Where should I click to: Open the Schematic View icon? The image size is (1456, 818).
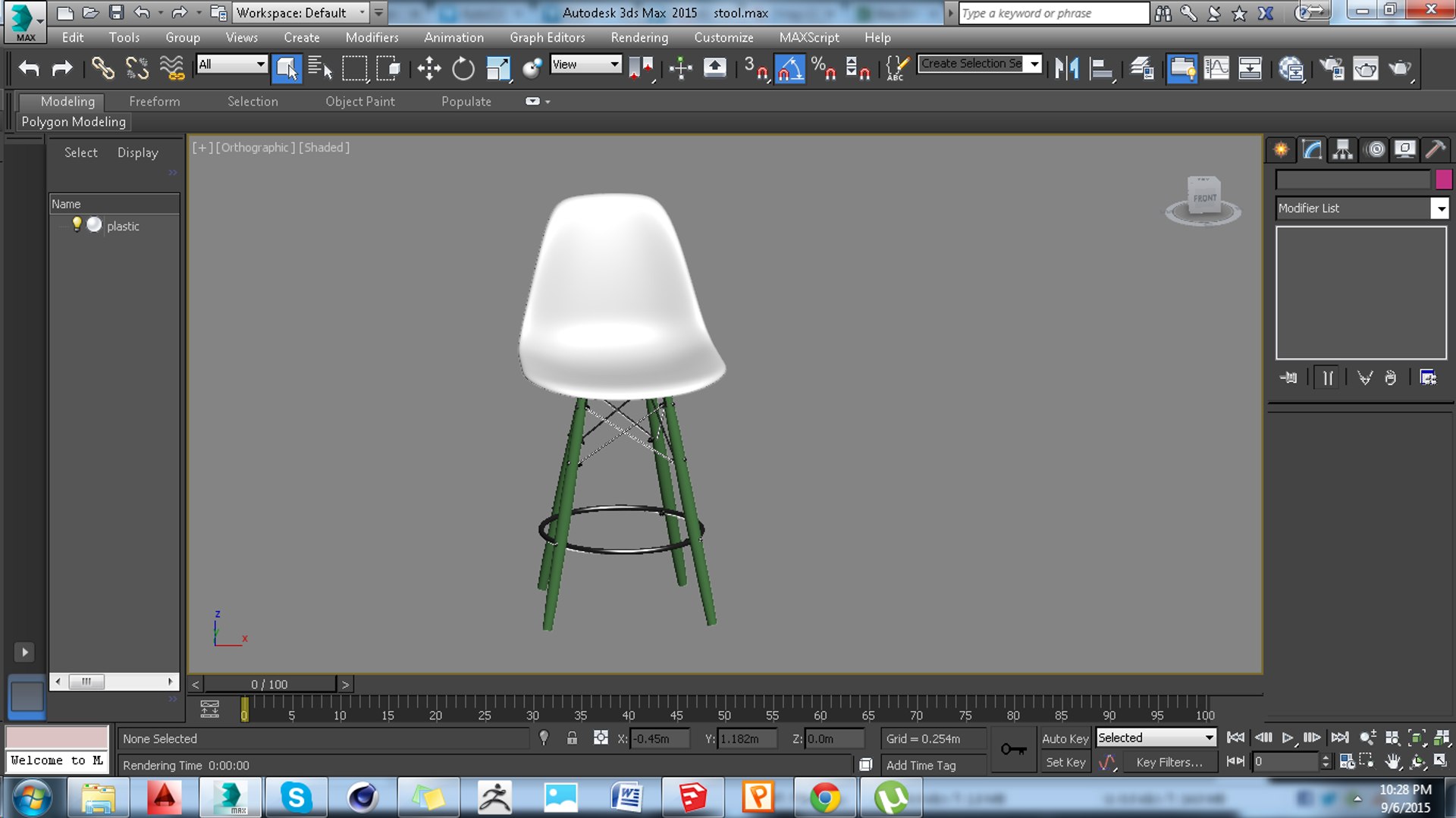coord(1250,68)
